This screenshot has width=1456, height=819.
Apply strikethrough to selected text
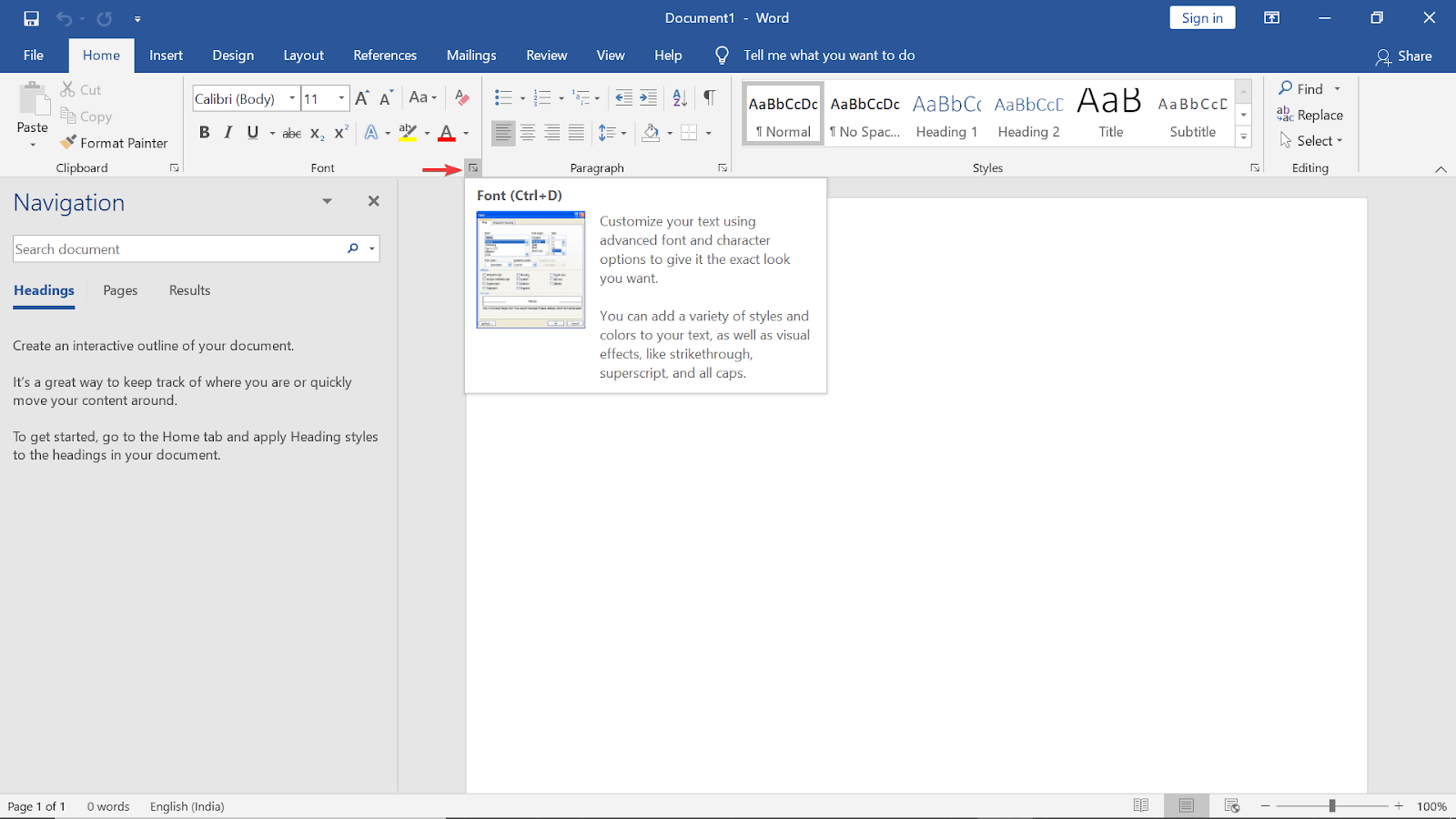coord(290,132)
